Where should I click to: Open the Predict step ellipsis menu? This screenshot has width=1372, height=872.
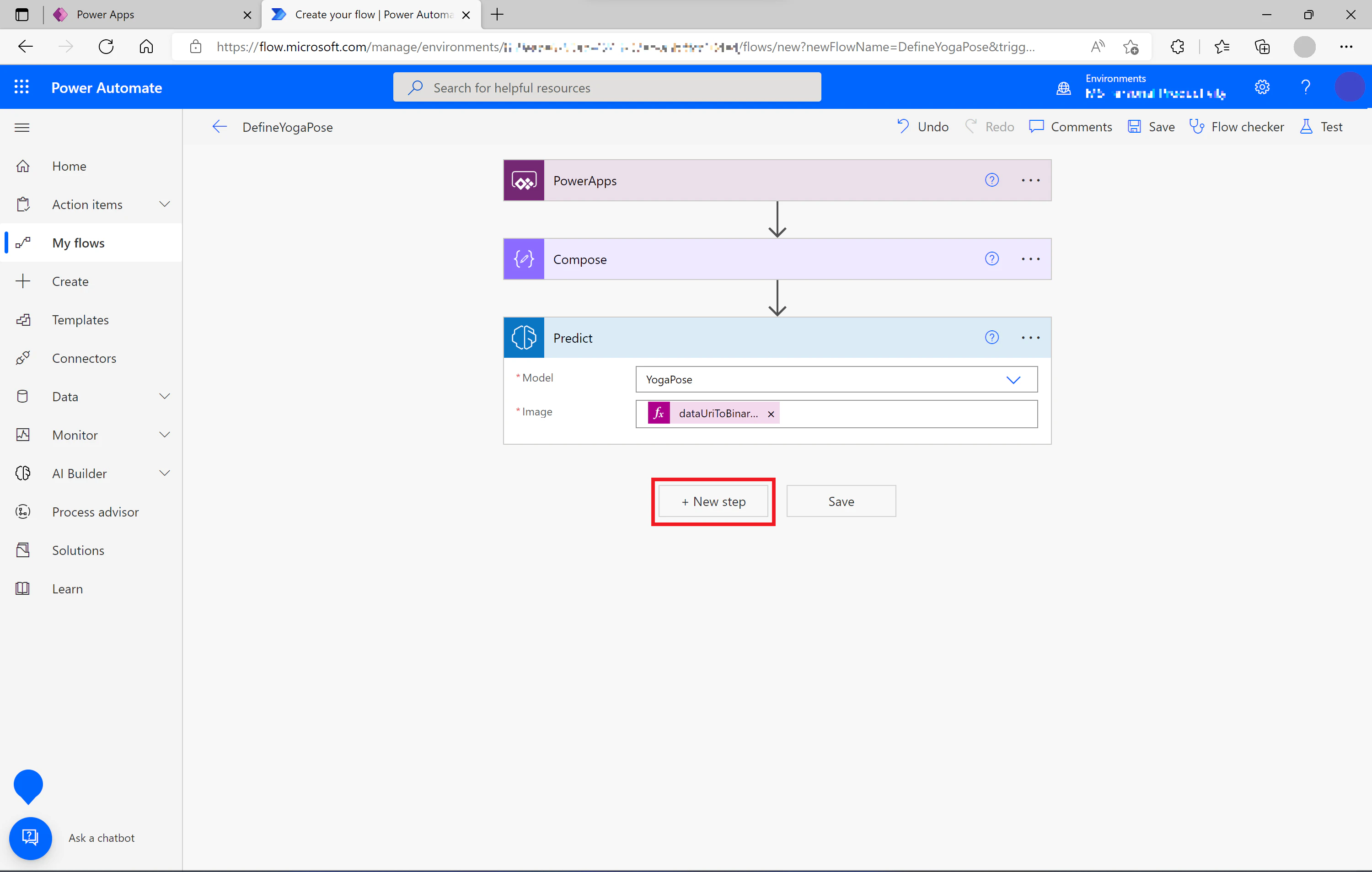1030,337
